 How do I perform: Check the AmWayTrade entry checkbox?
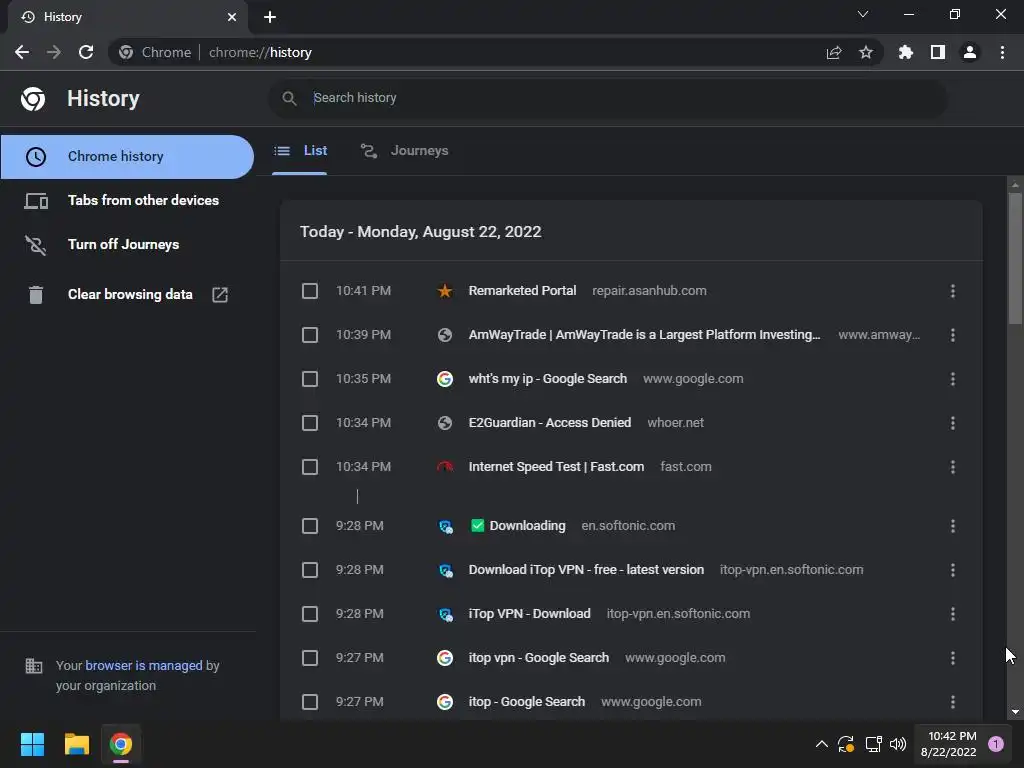310,335
